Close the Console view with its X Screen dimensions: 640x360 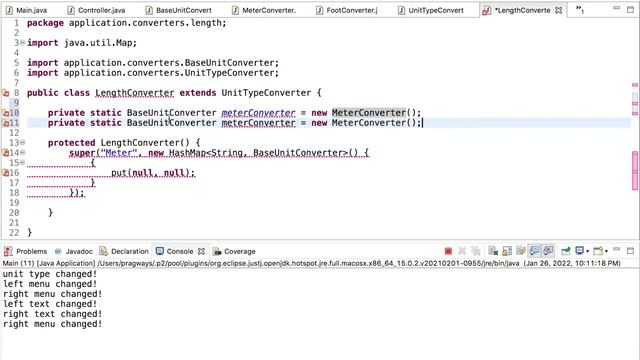pos(201,251)
